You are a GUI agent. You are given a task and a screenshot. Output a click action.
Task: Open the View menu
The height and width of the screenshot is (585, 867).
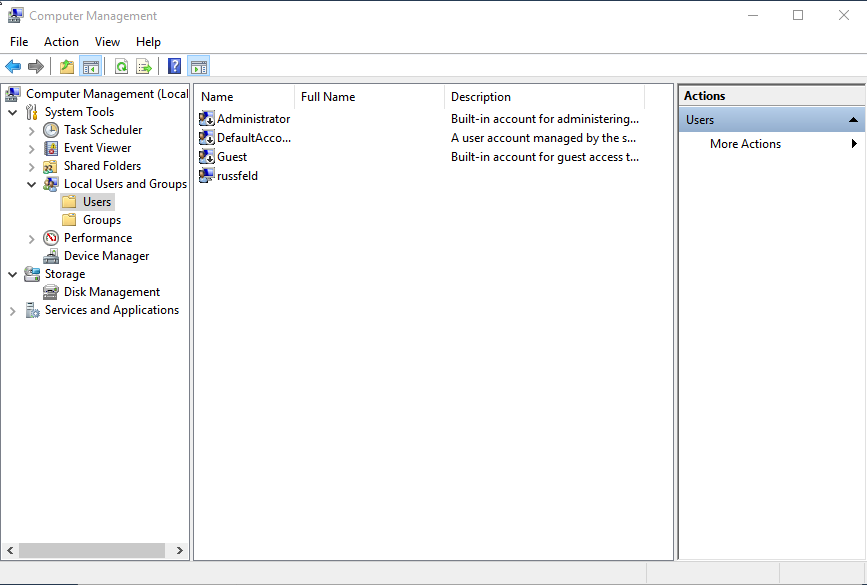click(107, 42)
